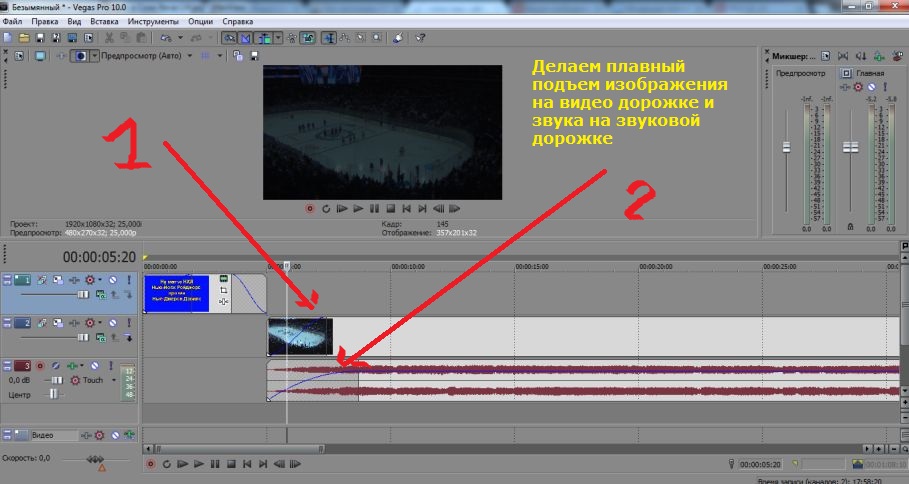909x484 pixels.
Task: Select the blue title clip on track 1
Action: [176, 294]
